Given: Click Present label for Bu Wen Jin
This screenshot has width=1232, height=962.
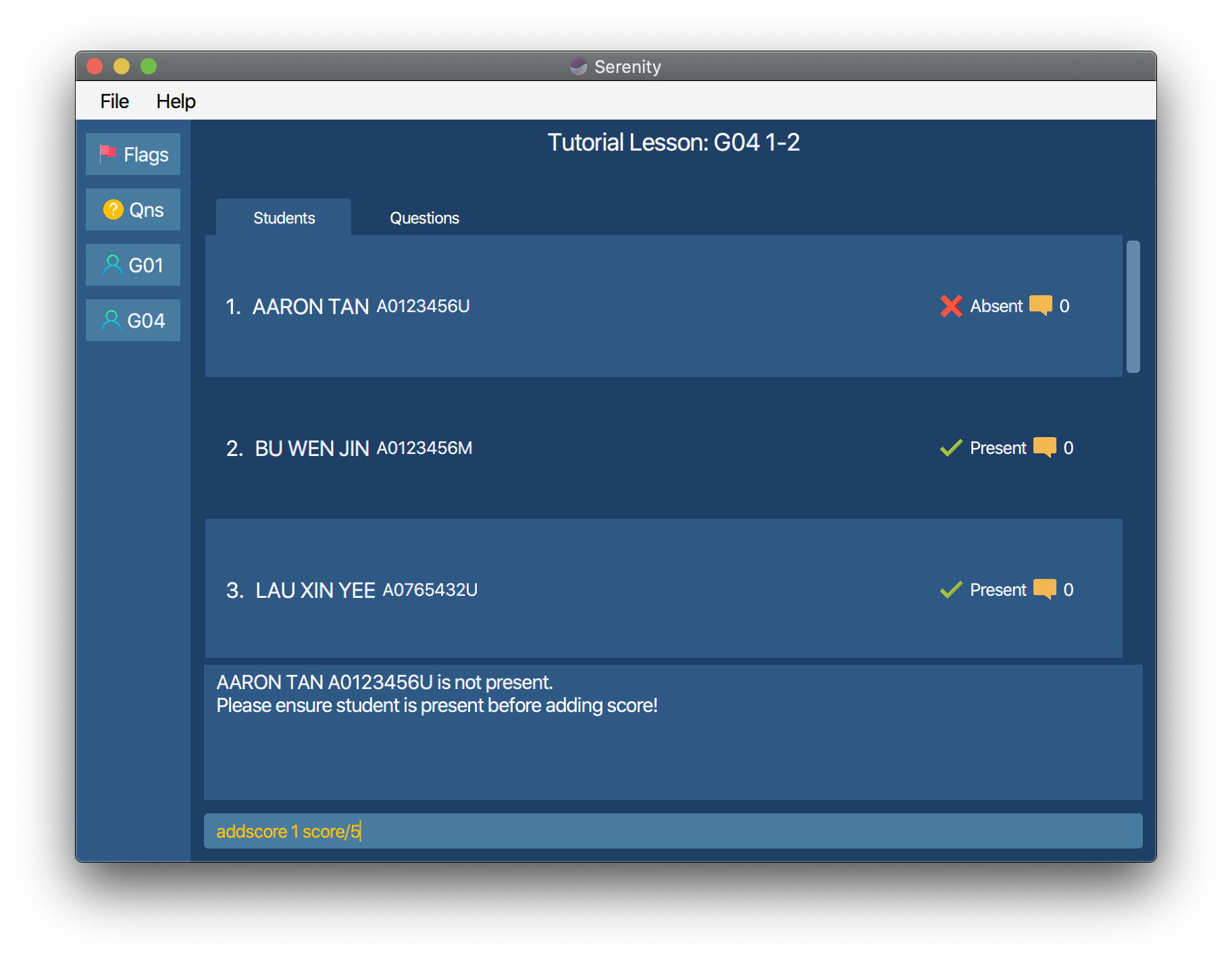Looking at the screenshot, I should 998,448.
